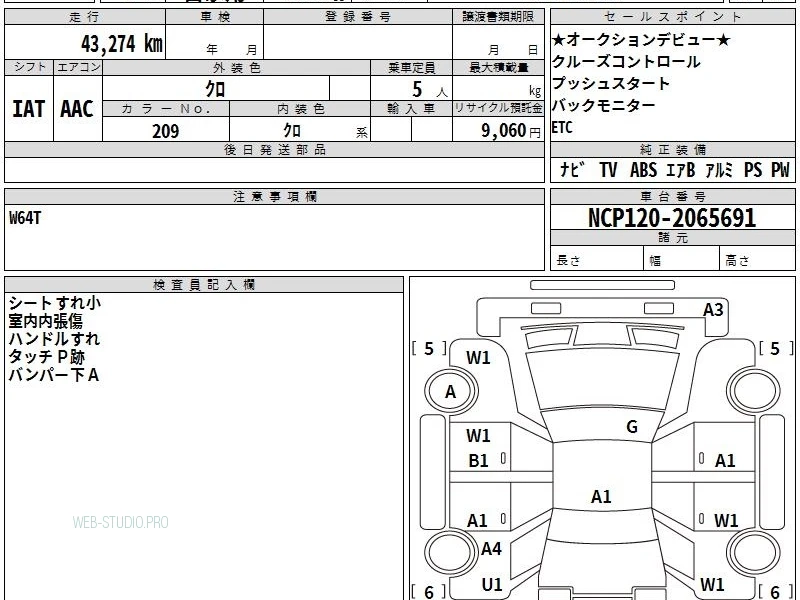
Task: Select the 最大積載量 header
Action: (x=498, y=68)
